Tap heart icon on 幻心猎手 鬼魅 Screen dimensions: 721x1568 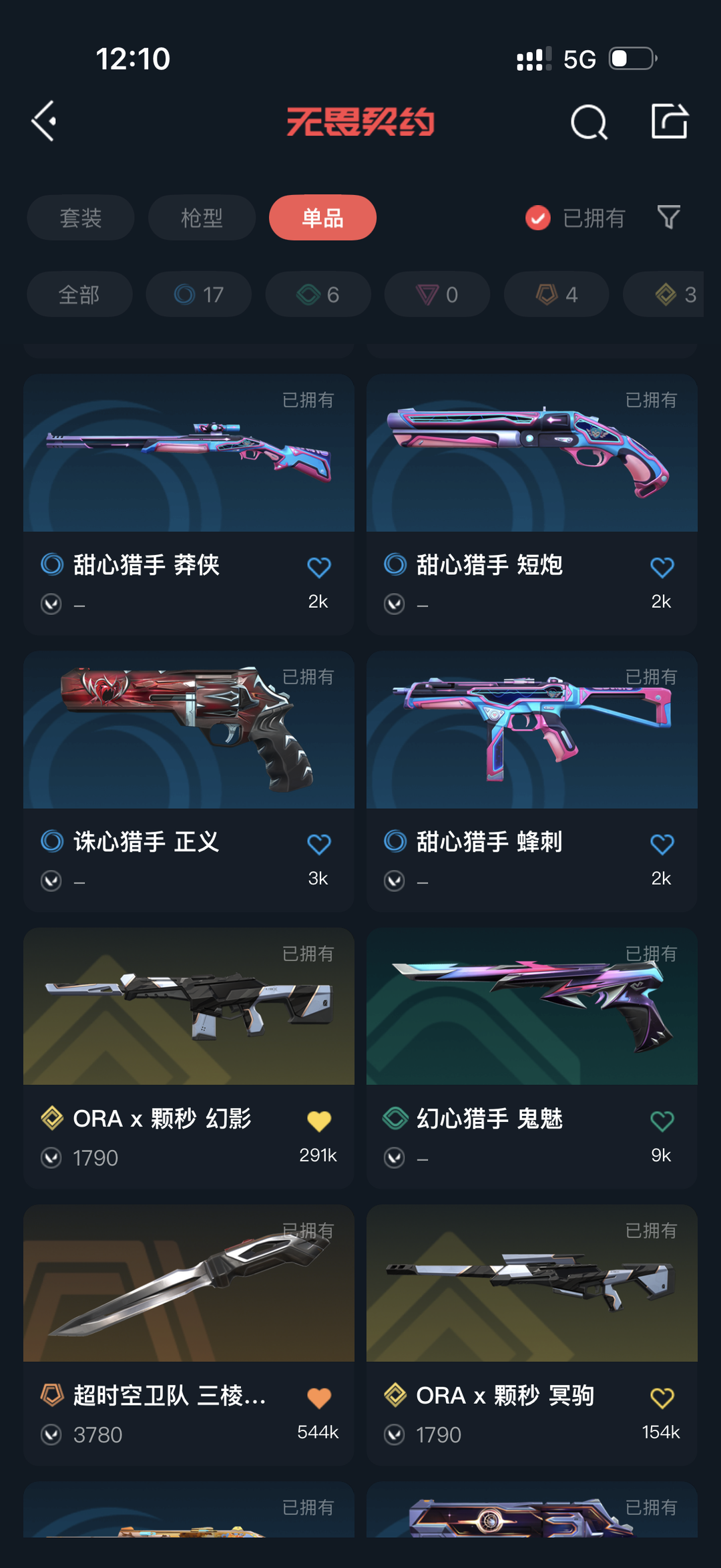pyautogui.click(x=662, y=1121)
